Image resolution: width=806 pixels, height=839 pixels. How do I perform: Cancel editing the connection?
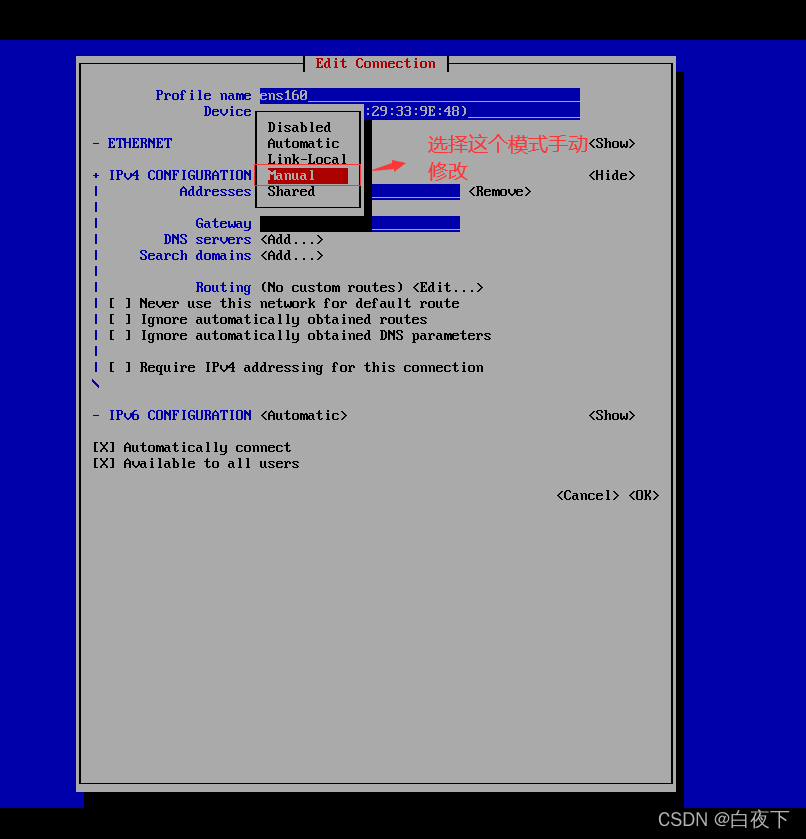click(x=588, y=495)
